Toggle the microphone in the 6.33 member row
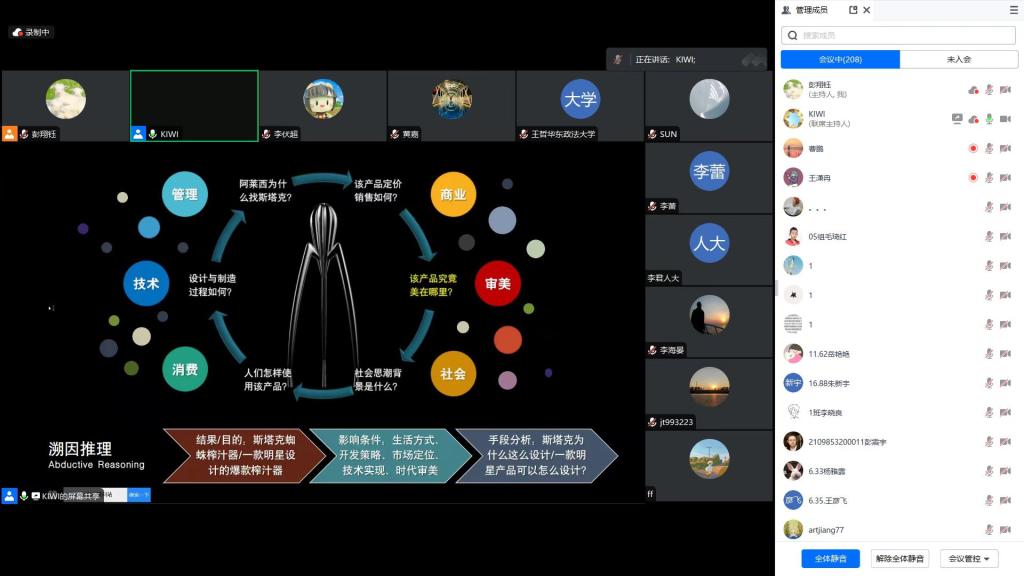This screenshot has width=1024, height=576. click(989, 472)
